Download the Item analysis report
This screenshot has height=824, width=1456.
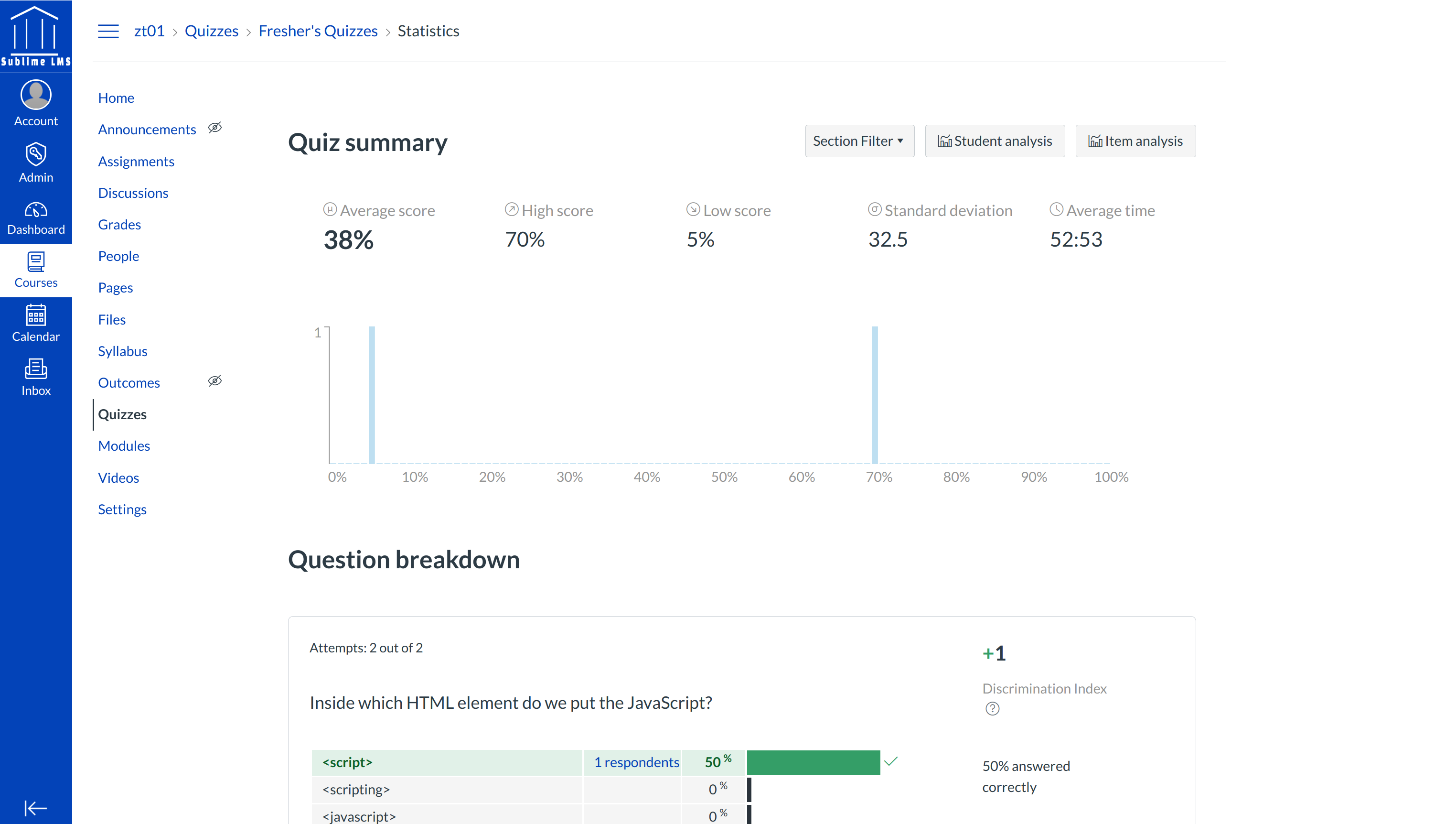pyautogui.click(x=1135, y=141)
